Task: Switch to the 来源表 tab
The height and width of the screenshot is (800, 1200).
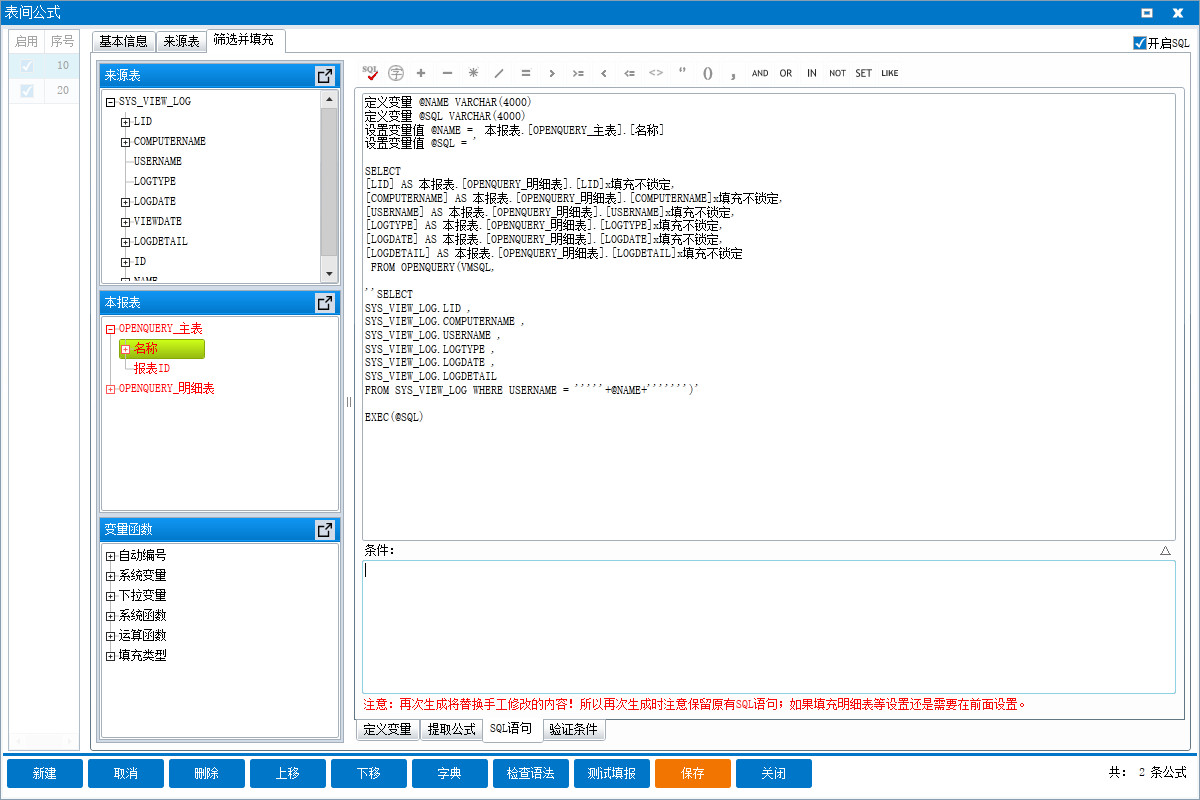Action: pos(181,42)
